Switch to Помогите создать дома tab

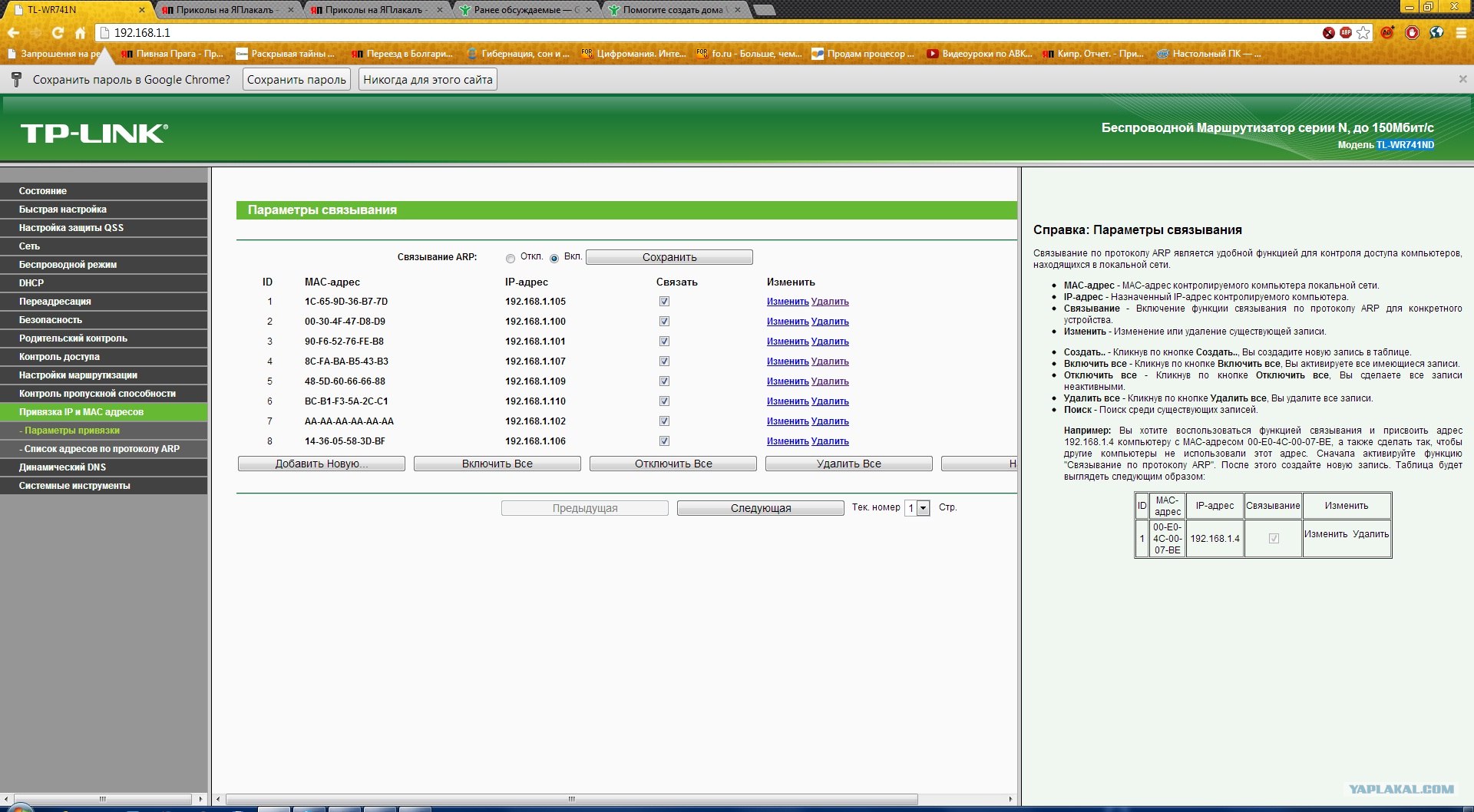674,10
